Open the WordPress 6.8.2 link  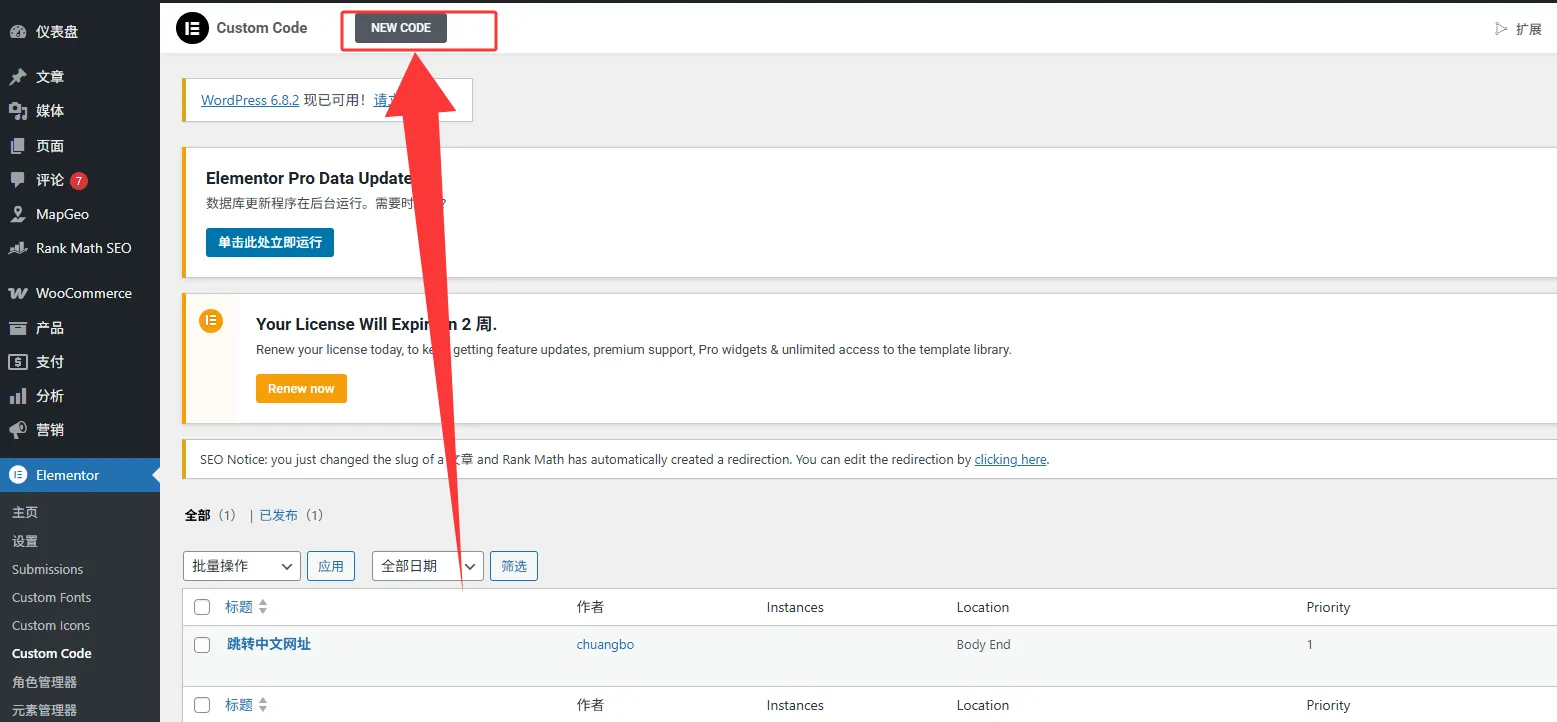(x=250, y=100)
